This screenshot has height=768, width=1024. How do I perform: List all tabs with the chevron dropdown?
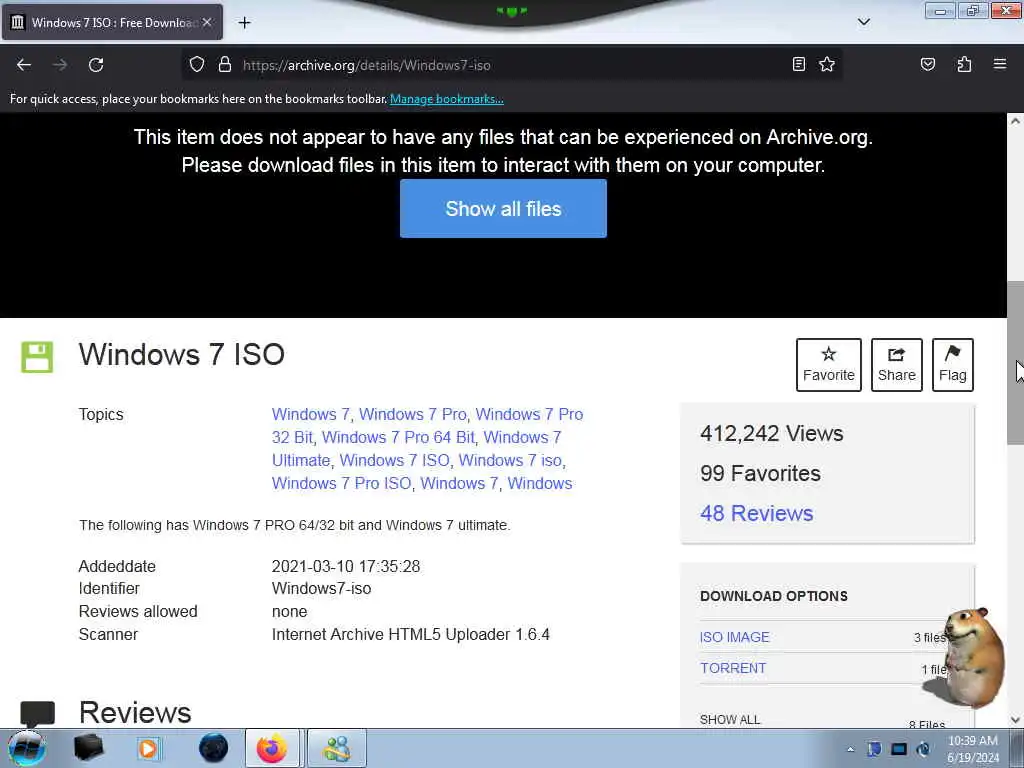863,22
